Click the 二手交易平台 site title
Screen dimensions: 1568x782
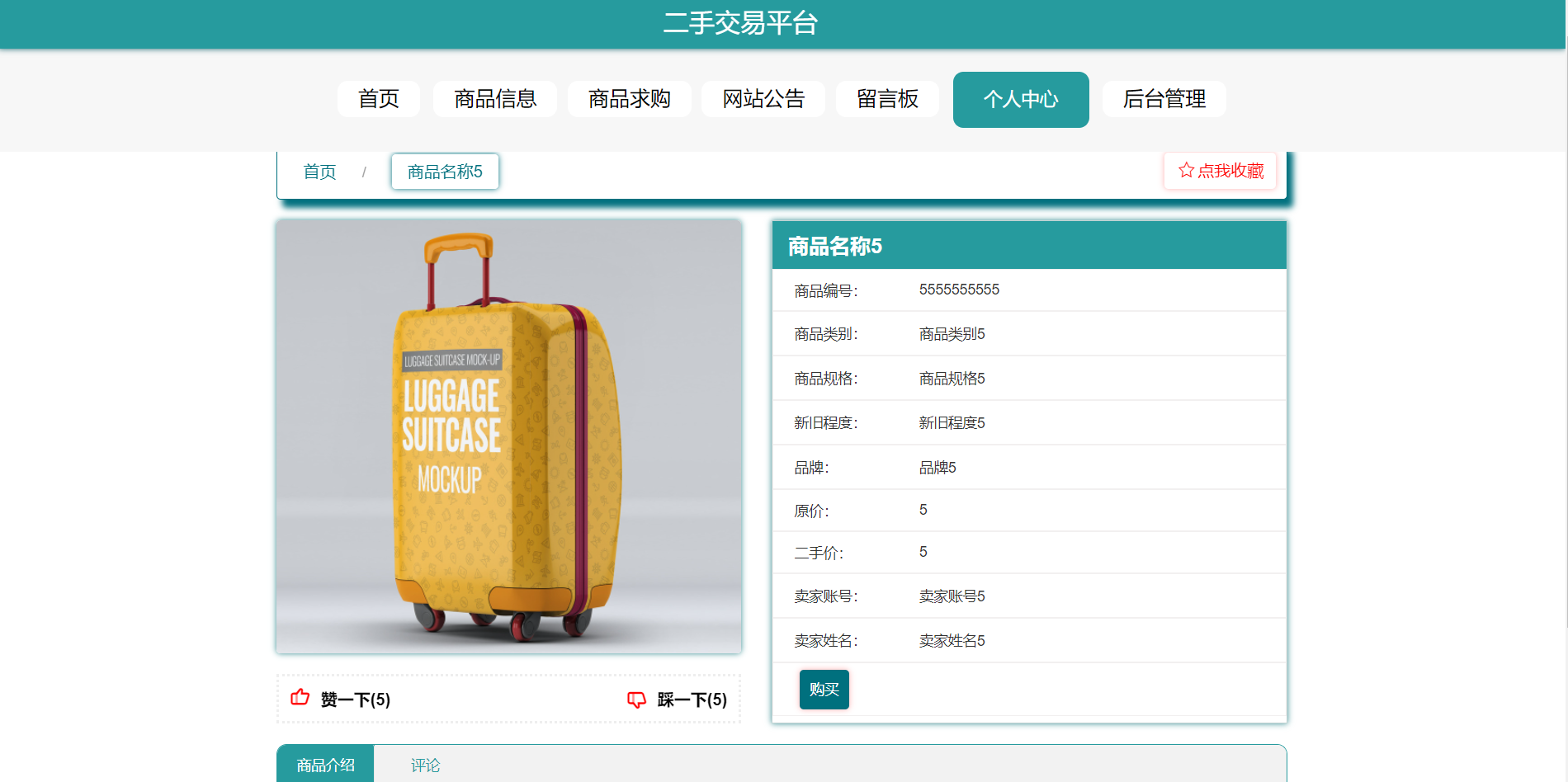tap(740, 23)
